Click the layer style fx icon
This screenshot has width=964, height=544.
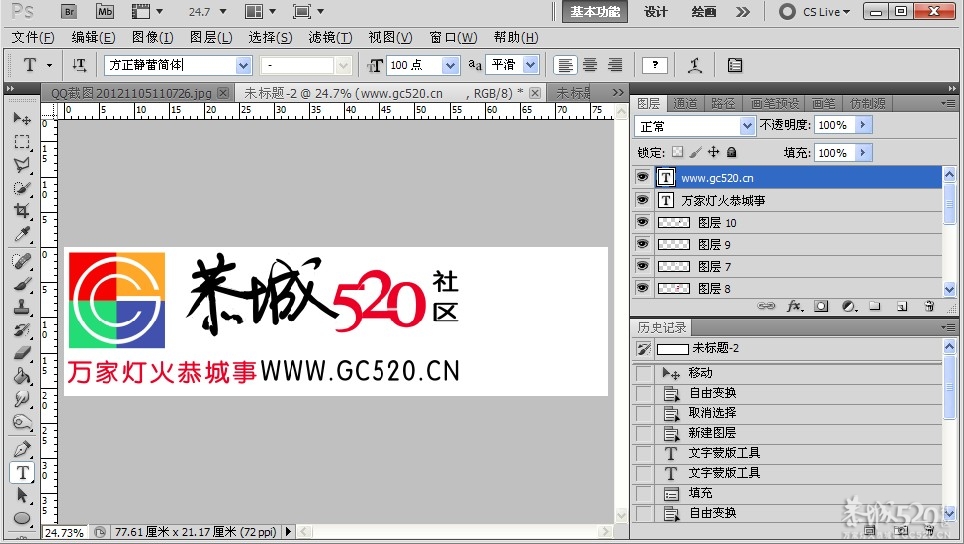794,306
